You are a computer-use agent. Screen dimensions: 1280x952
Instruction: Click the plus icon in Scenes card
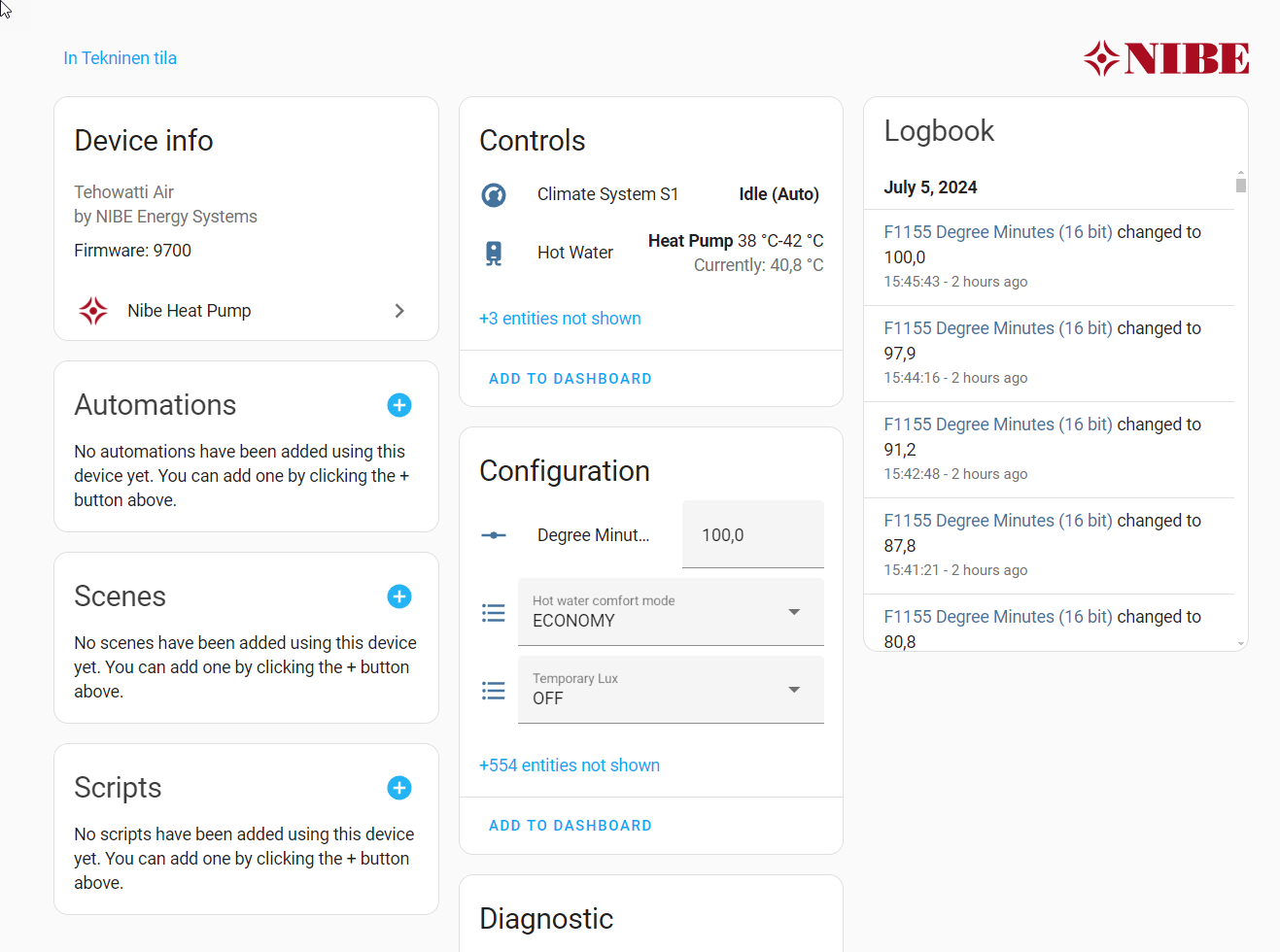(398, 596)
